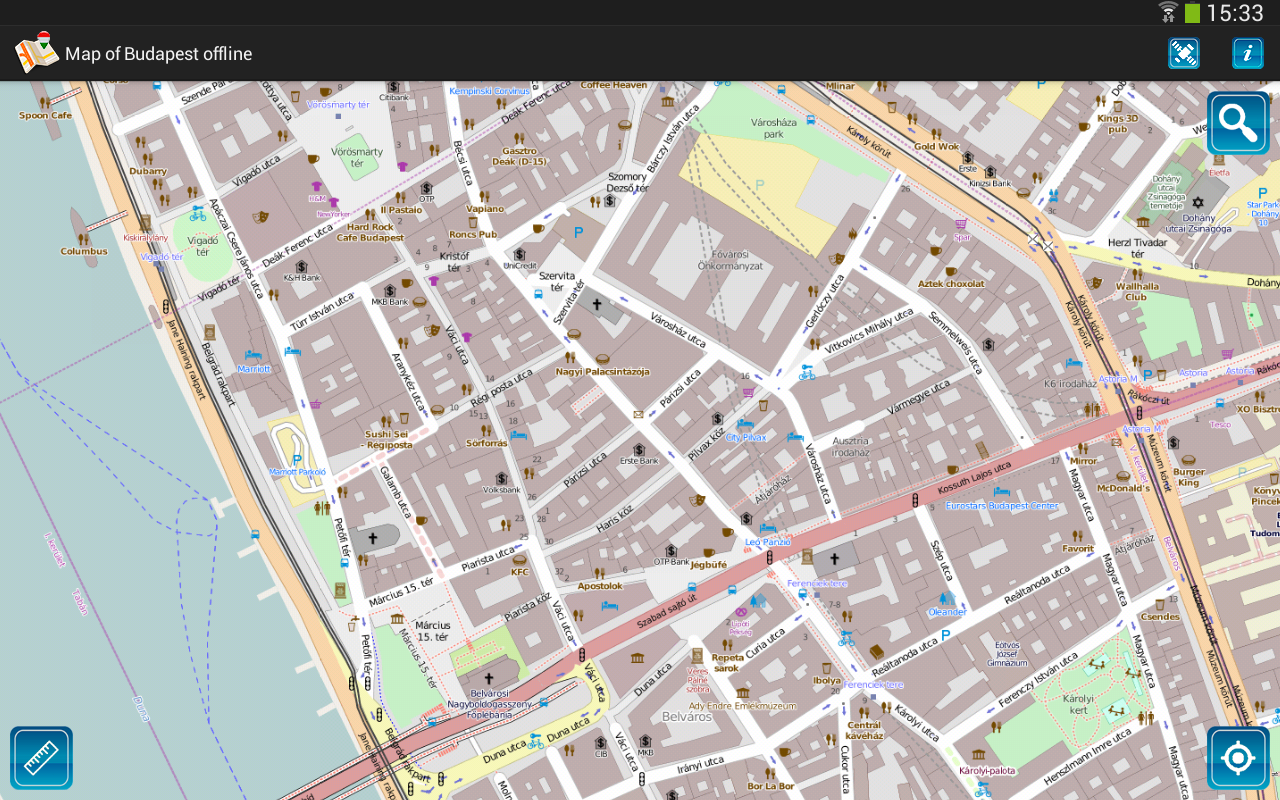The width and height of the screenshot is (1280, 800).
Task: Tap the parking icon near Marriott Parkoló
Action: pos(295,461)
